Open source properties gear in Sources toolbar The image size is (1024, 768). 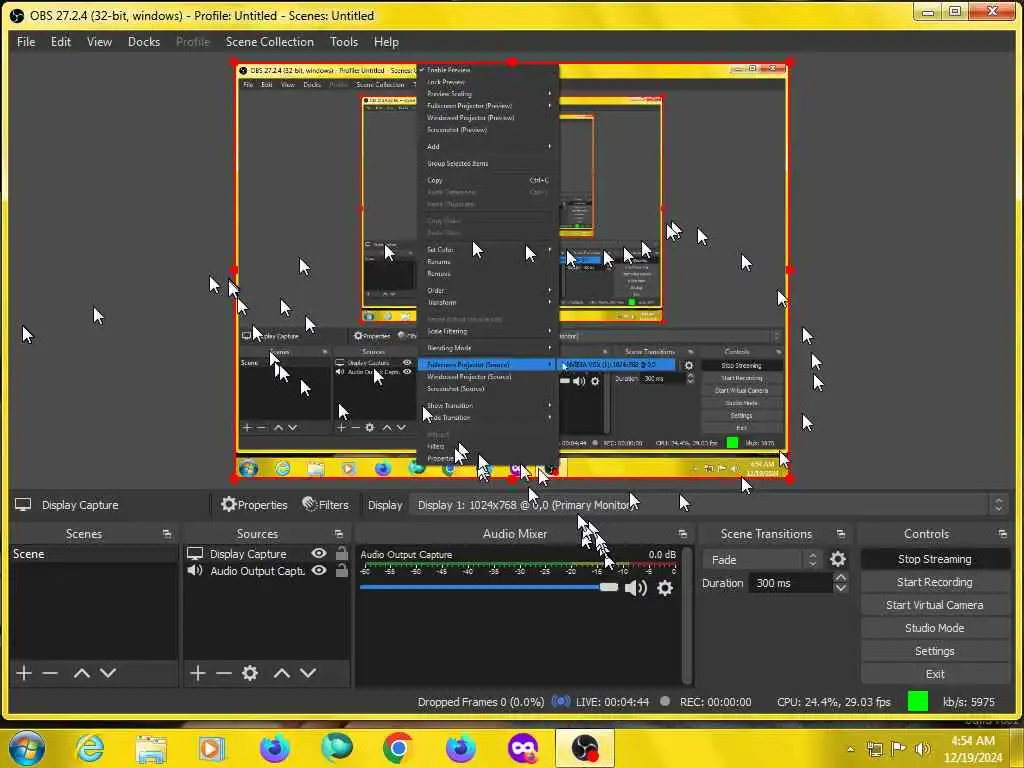point(250,673)
